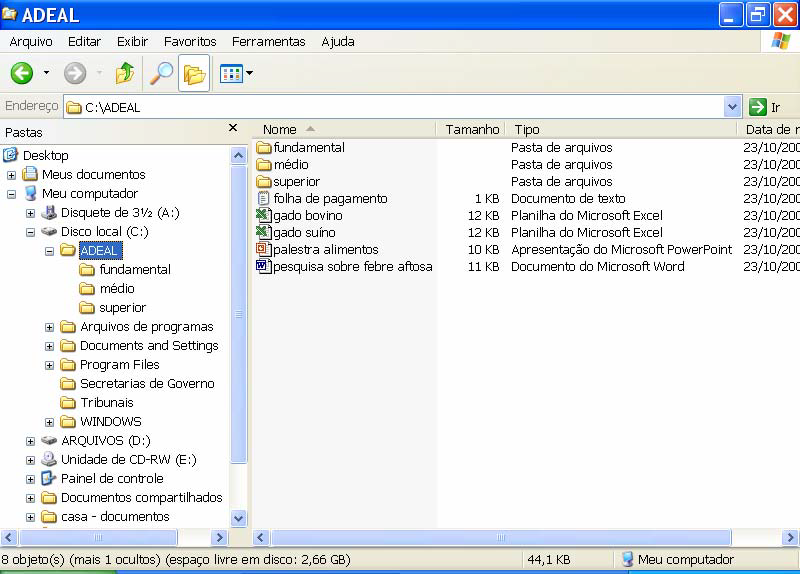The height and width of the screenshot is (574, 800).
Task: Click the Up one level folder icon
Action: [x=125, y=73]
